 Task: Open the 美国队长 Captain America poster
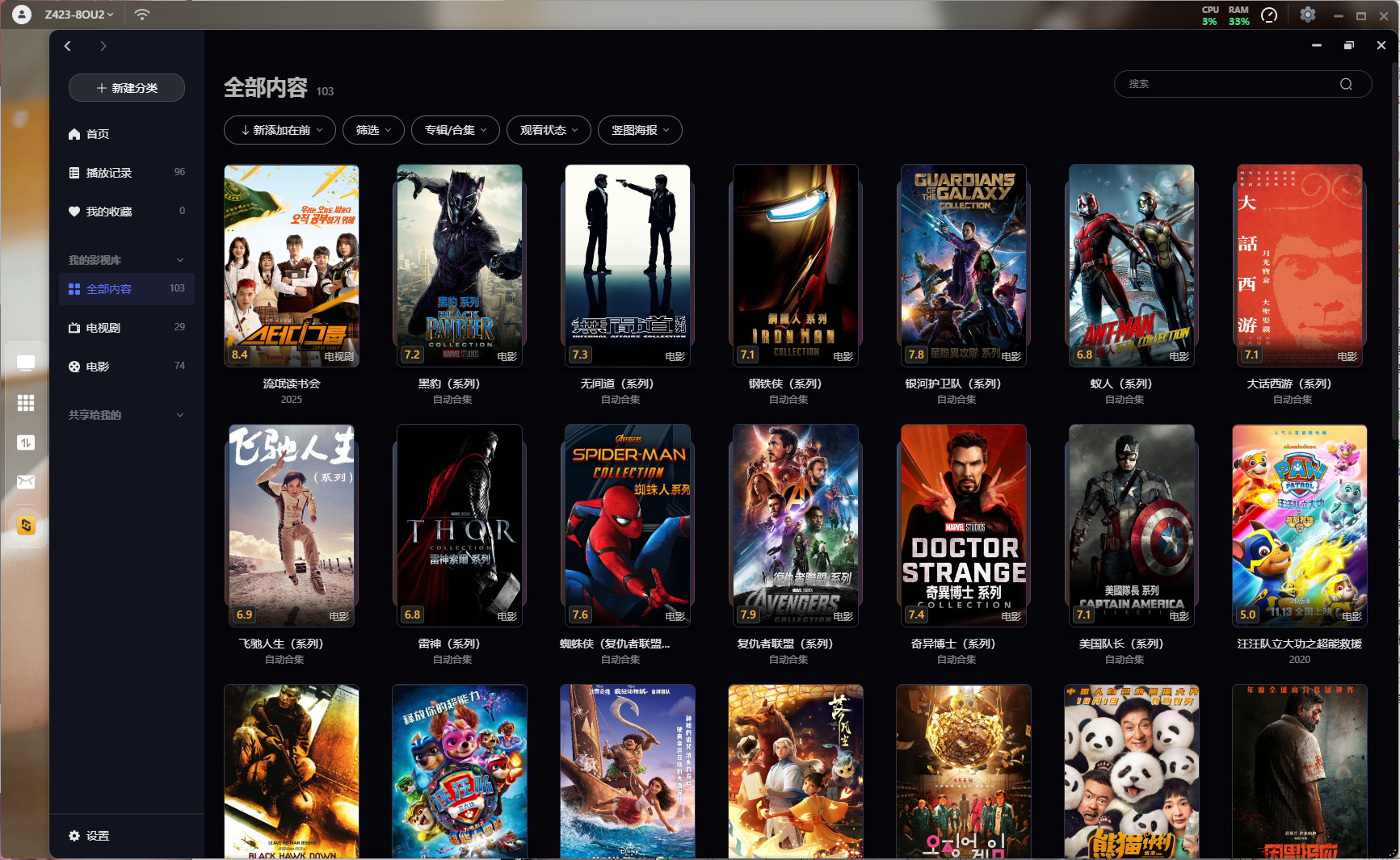(x=1132, y=526)
